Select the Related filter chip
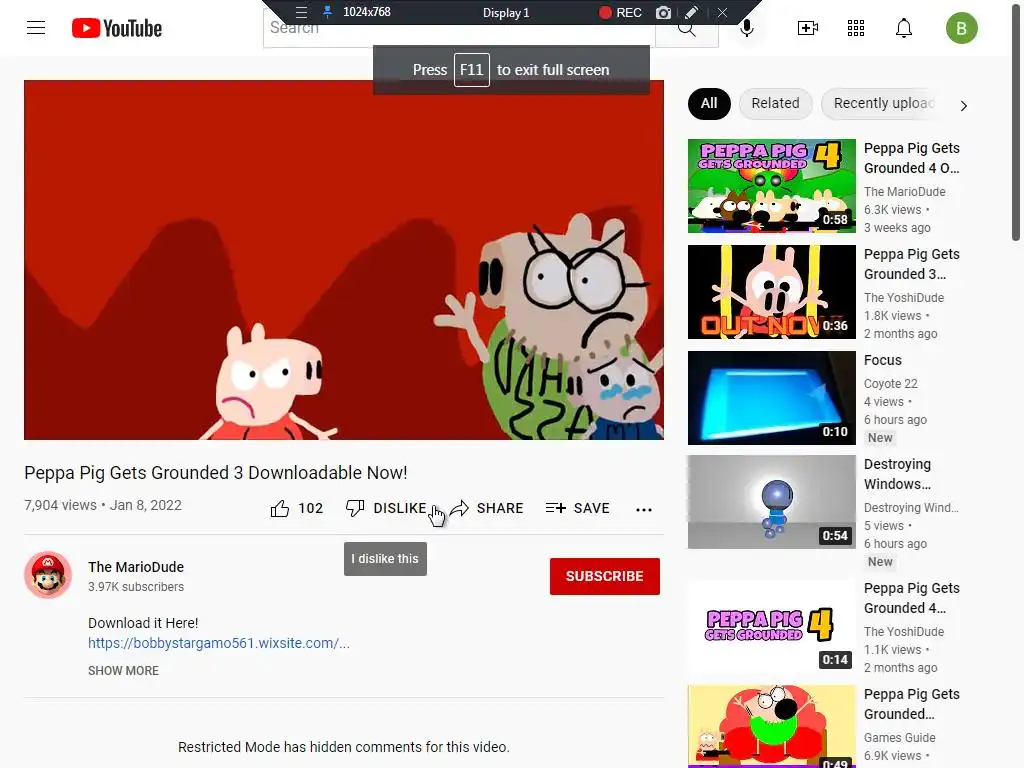Screen dimensions: 1024x768 775,104
